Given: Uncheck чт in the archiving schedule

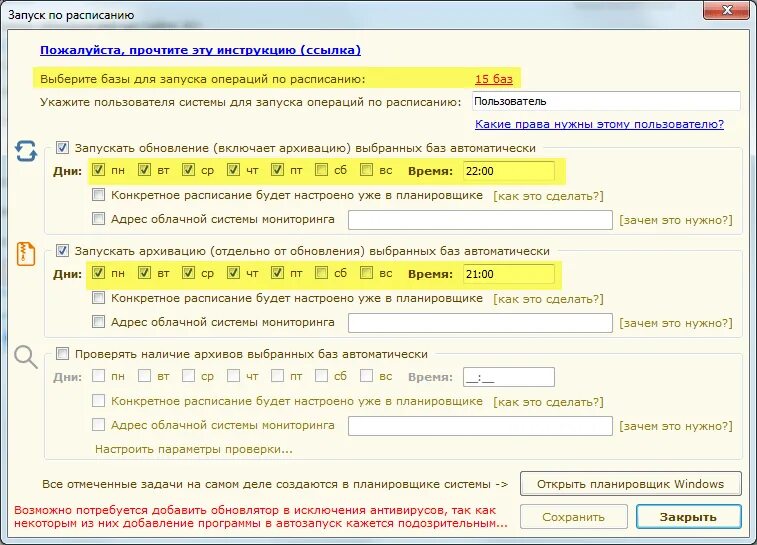Looking at the screenshot, I should tap(233, 273).
